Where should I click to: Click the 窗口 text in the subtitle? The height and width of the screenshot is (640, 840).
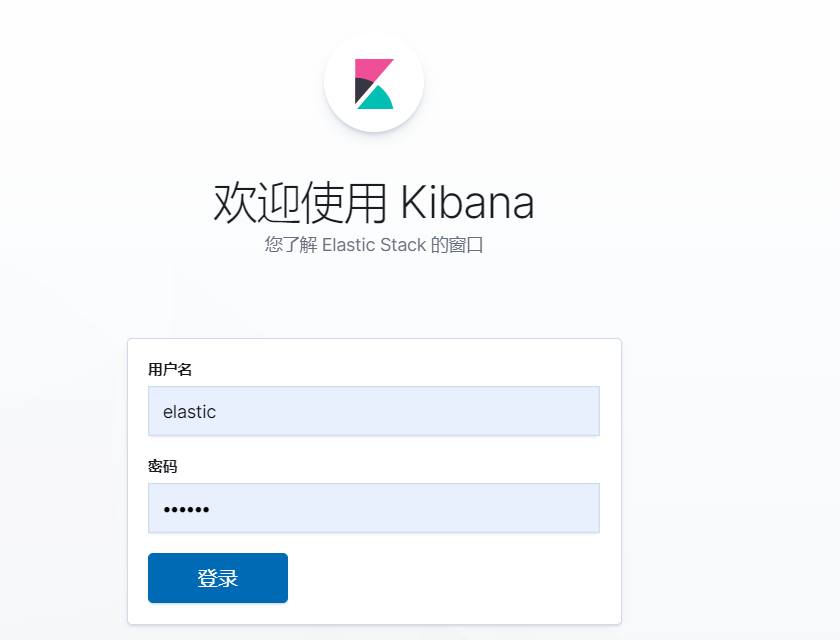468,245
